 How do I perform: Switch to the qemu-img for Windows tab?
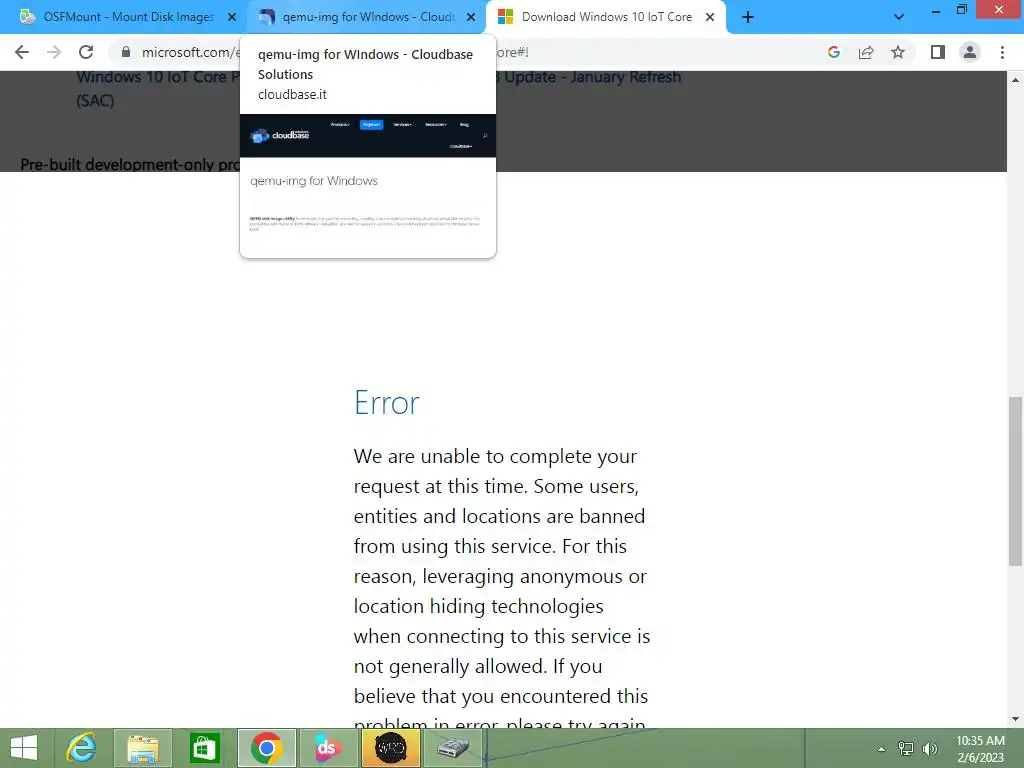[x=366, y=17]
